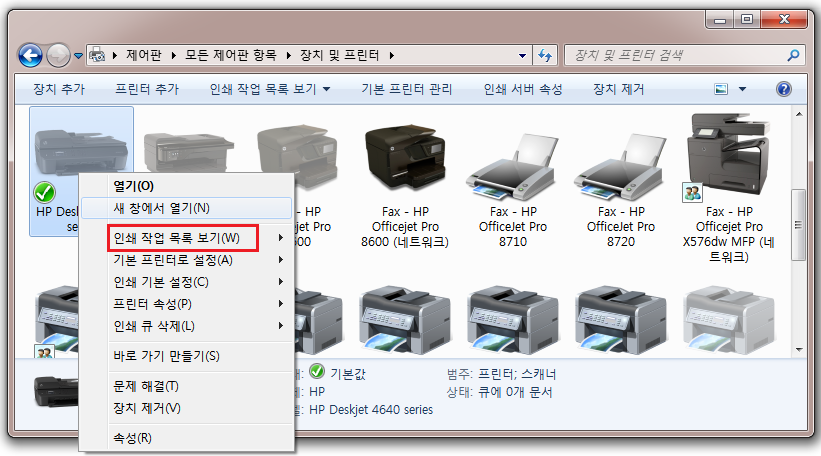This screenshot has width=821, height=456.
Task: Choose 프린터 속성(P) menu item
Action: [186, 304]
